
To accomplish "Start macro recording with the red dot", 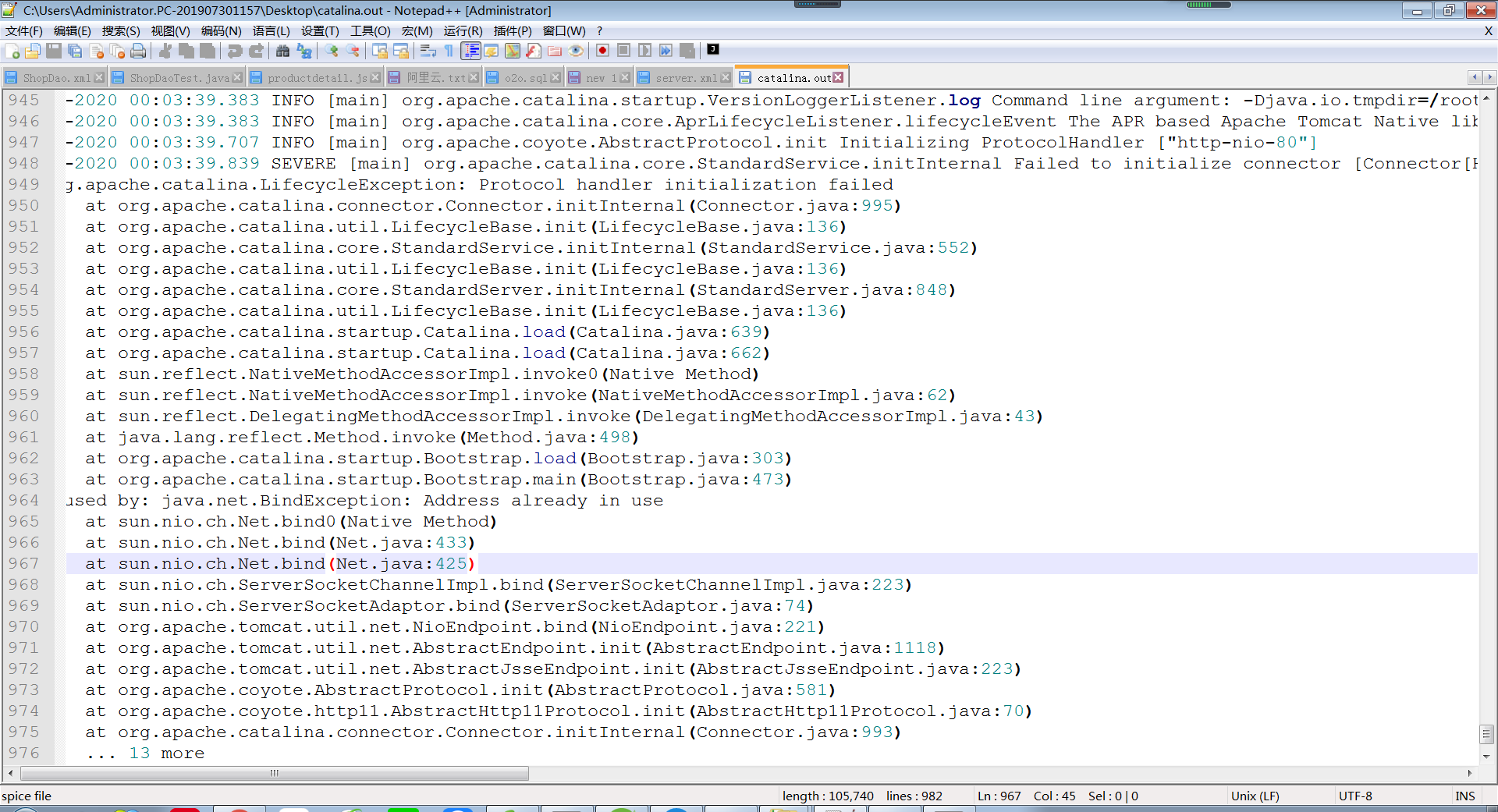I will click(602, 51).
